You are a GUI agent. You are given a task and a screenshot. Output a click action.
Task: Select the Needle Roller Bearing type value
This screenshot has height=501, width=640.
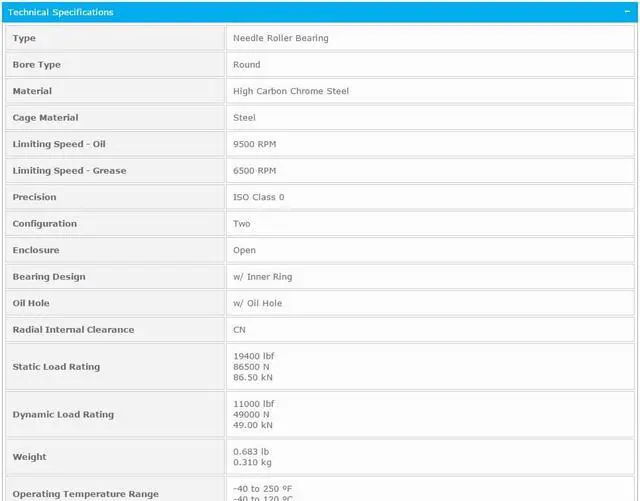280,38
